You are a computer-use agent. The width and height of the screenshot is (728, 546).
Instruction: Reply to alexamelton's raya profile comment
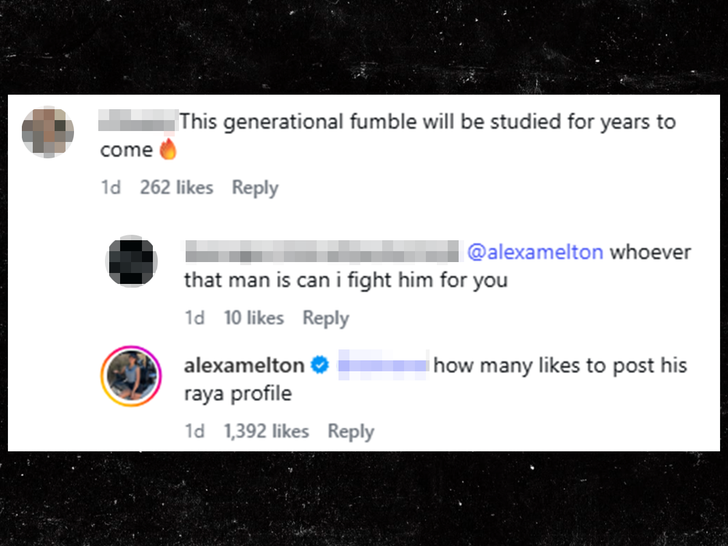[351, 431]
